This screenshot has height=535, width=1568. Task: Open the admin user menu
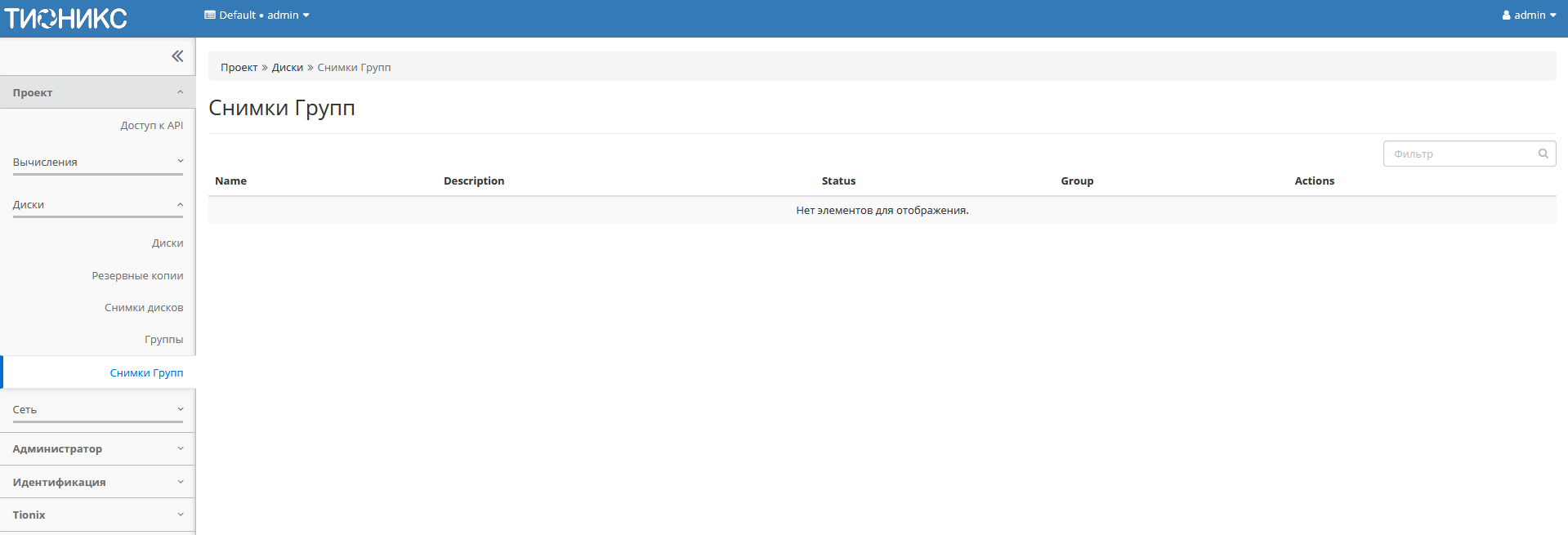pyautogui.click(x=1528, y=16)
